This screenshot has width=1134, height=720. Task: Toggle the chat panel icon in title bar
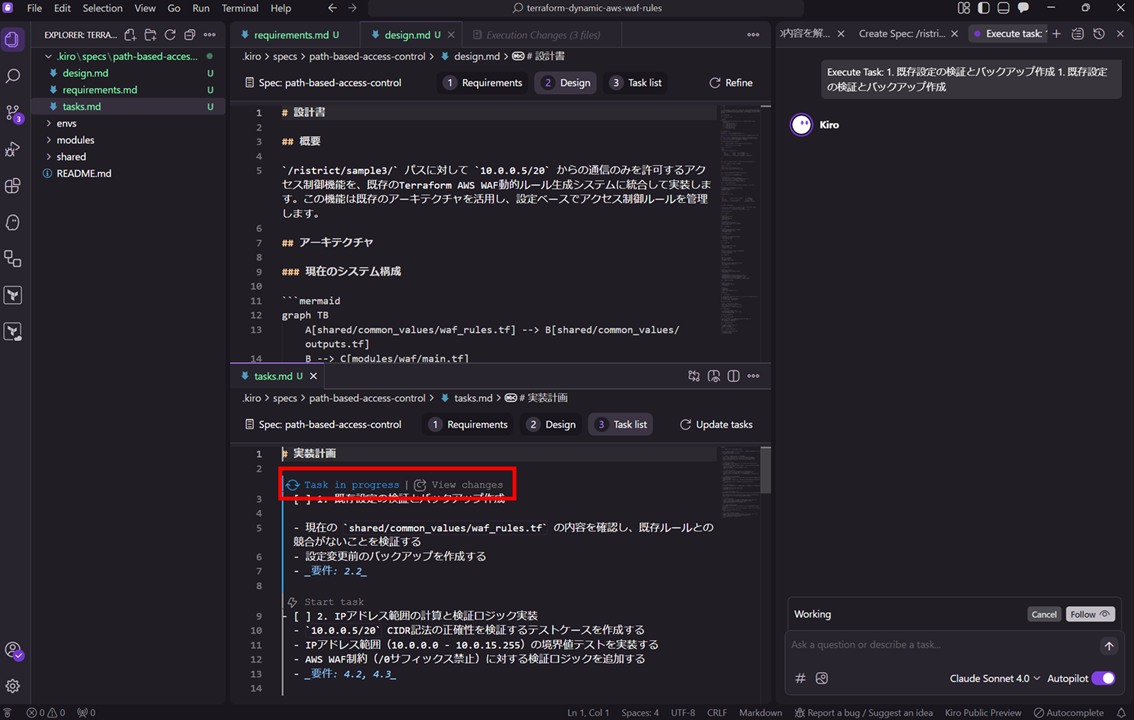click(1023, 8)
